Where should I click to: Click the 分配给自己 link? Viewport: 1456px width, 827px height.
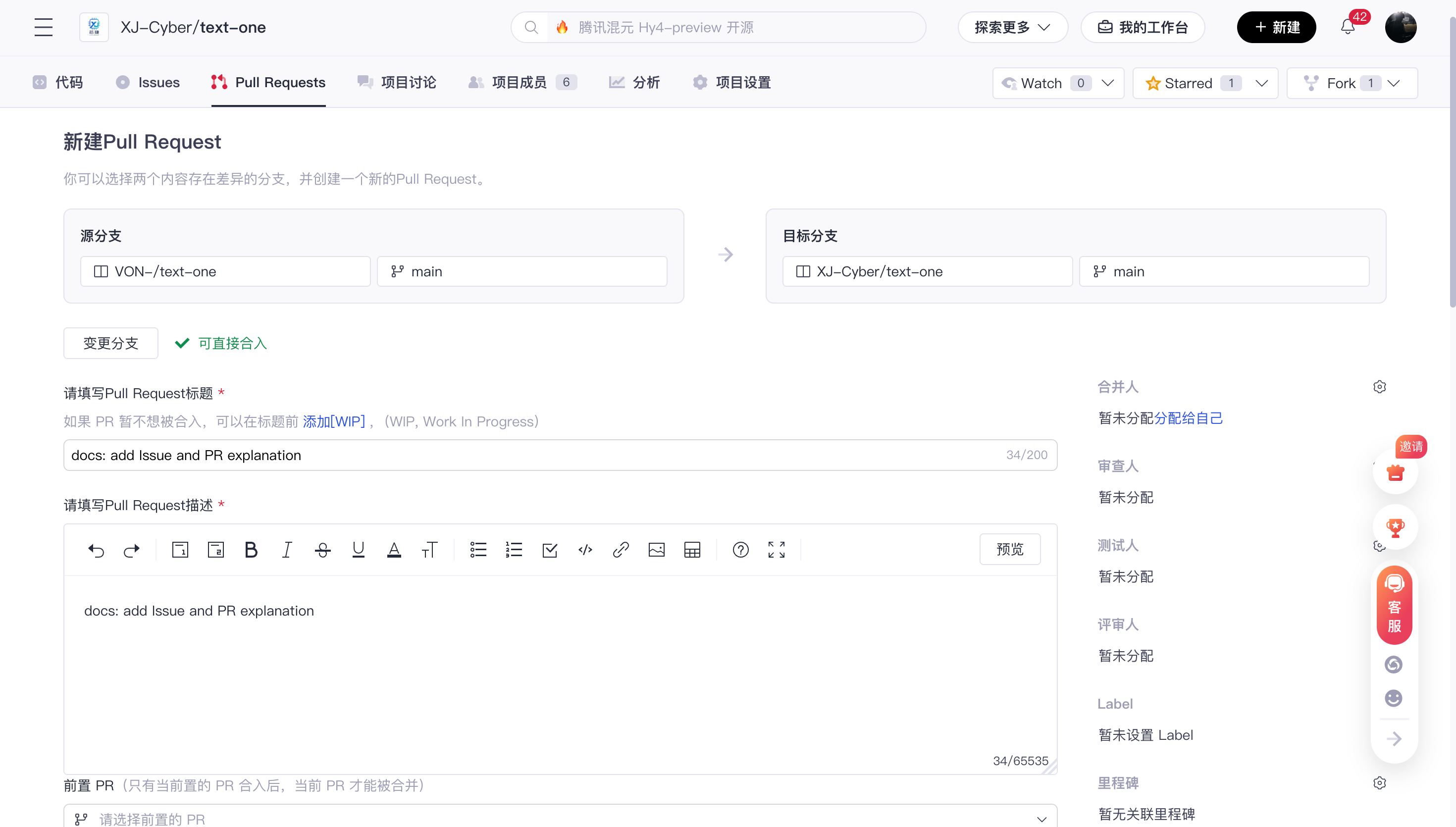coord(1189,418)
